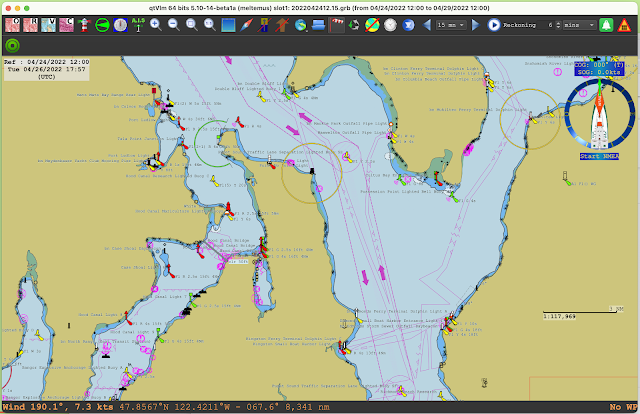This screenshot has height=414, width=640.
Task: Click the Reckoning value field showing 6
Action: point(546,25)
